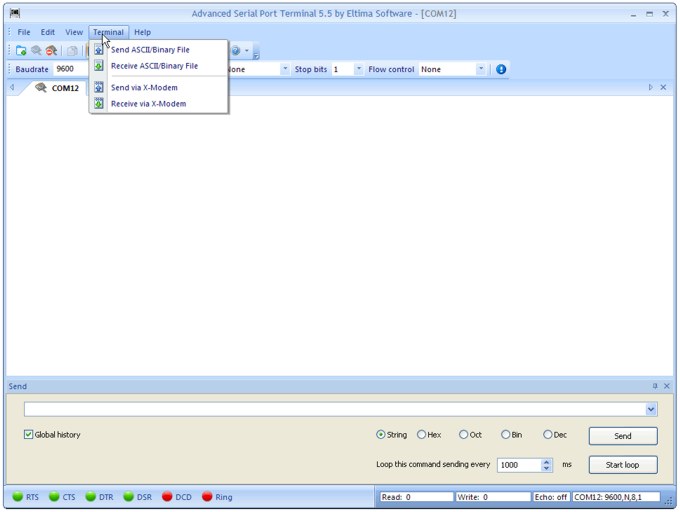Image resolution: width=680 pixels, height=512 pixels.
Task: Open the Edit menu
Action: click(x=48, y=32)
